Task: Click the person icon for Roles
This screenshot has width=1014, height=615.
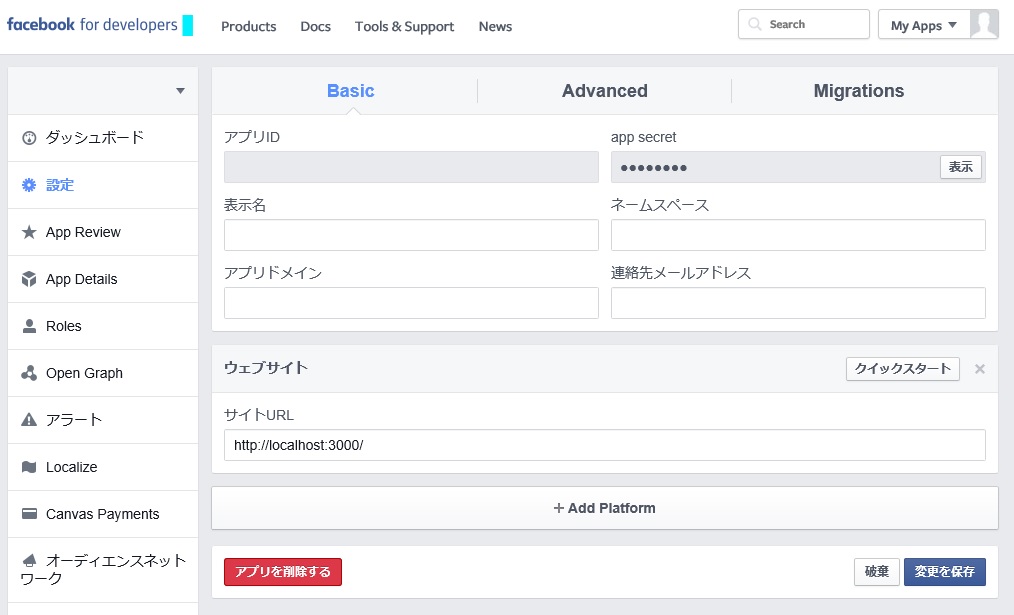Action: pyautogui.click(x=29, y=326)
